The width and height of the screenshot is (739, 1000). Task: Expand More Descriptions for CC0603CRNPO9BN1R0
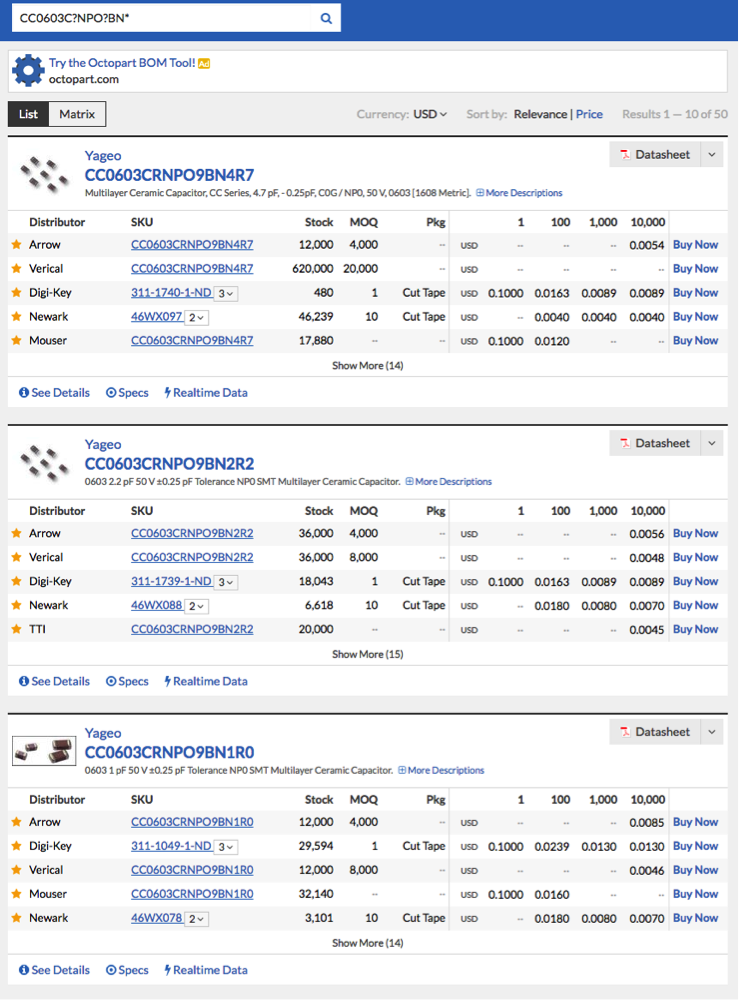pyautogui.click(x=441, y=770)
